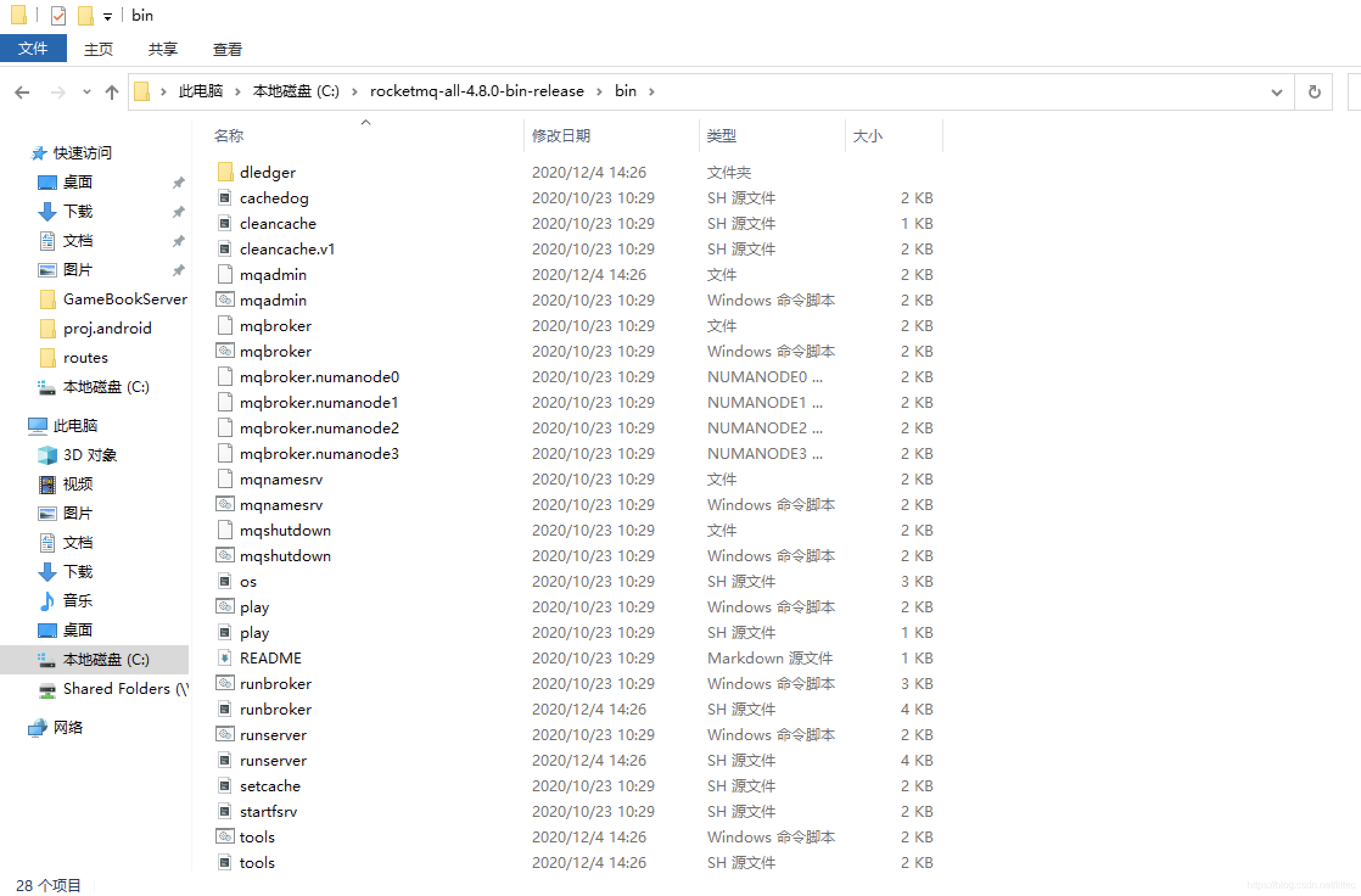Viewport: 1361px width, 896px height.
Task: Select the cachedog SH file icon
Action: point(225,198)
